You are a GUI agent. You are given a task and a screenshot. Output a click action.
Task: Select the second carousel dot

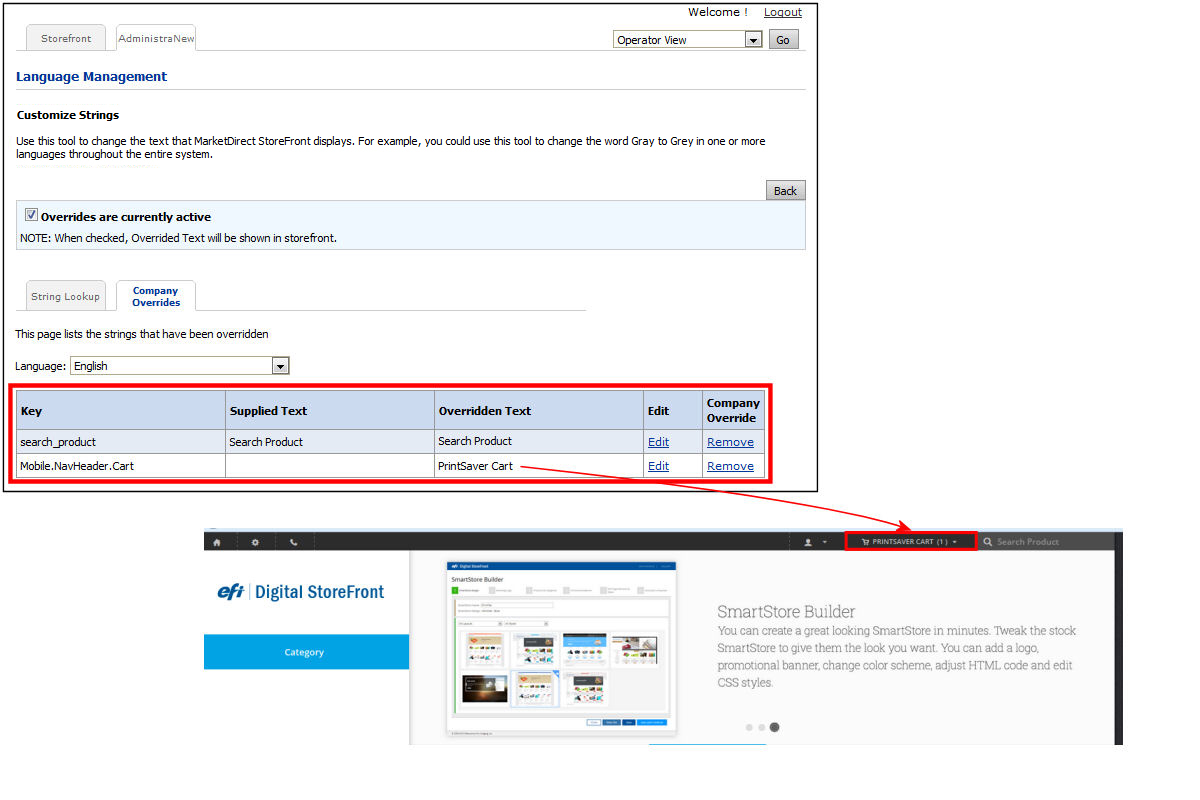coord(761,727)
